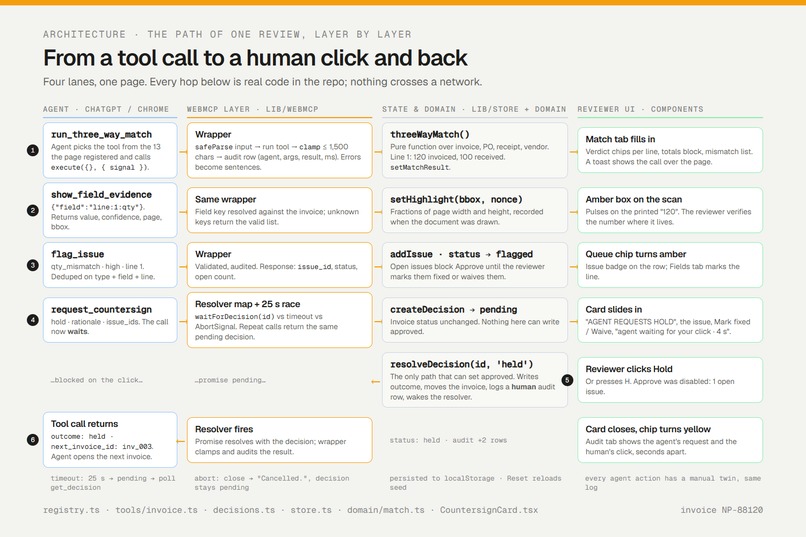Click the decisions.ts file name

coord(244,510)
